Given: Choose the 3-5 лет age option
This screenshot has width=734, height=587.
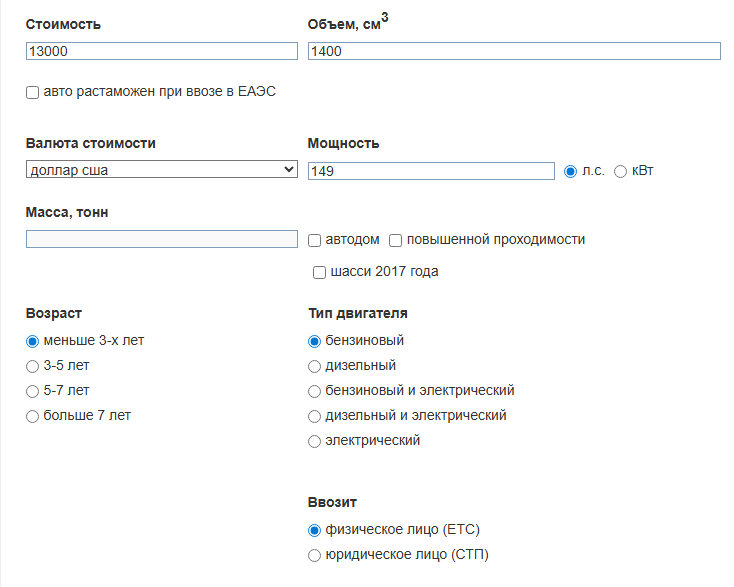Looking at the screenshot, I should [x=32, y=366].
